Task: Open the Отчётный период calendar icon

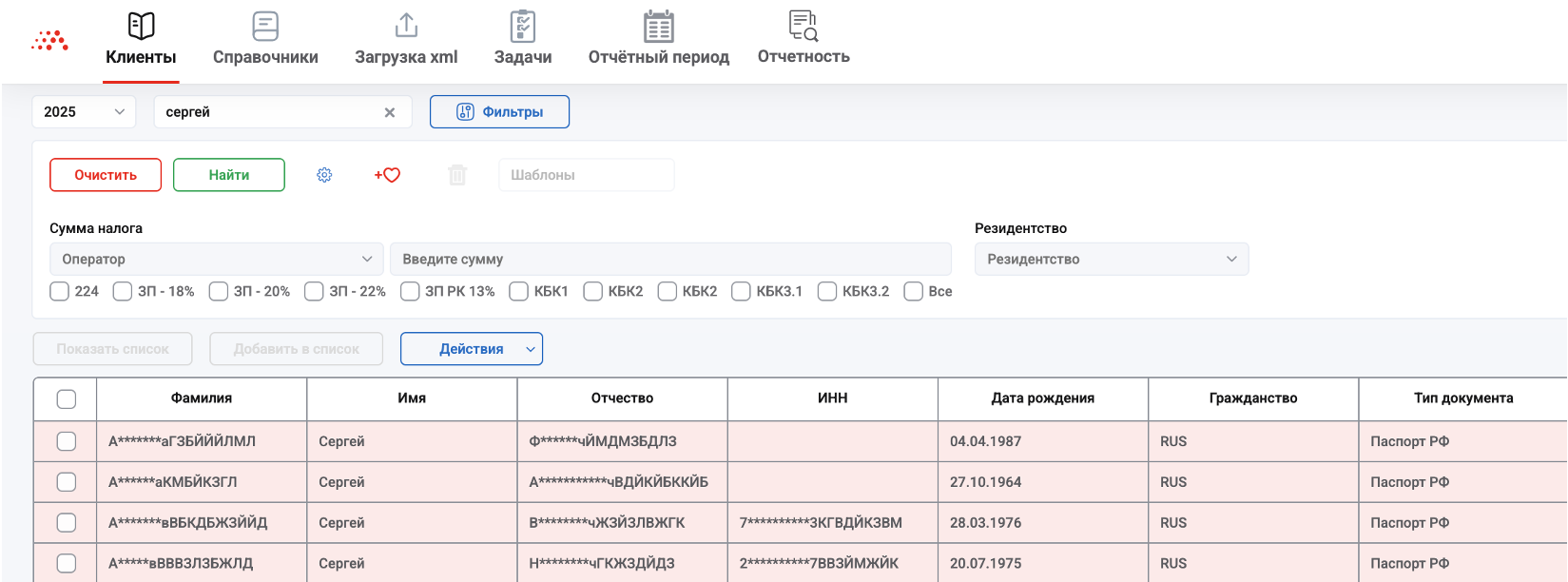Action: [658, 26]
